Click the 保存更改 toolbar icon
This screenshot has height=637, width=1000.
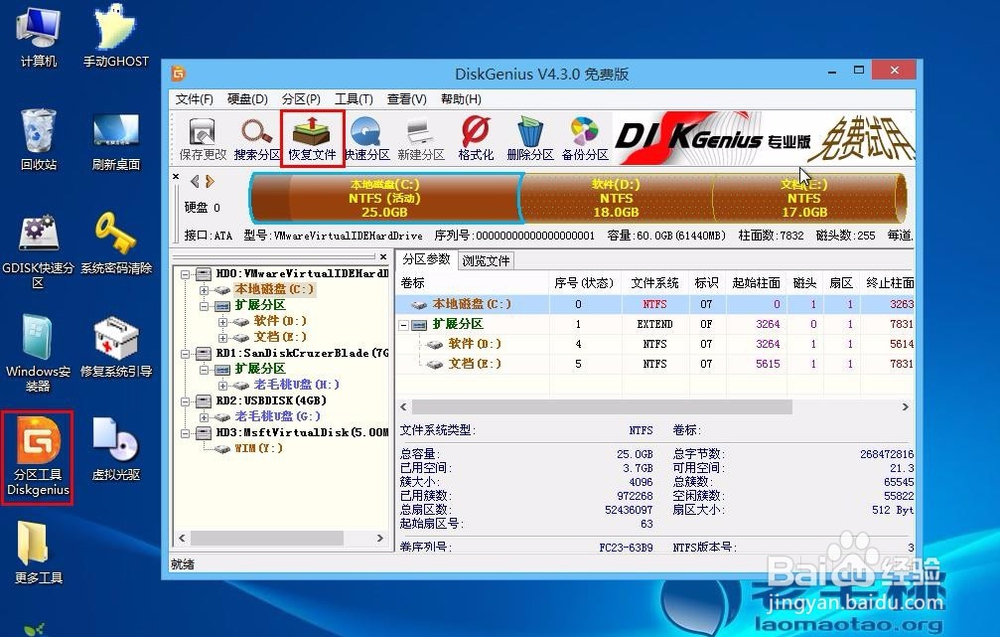pyautogui.click(x=203, y=139)
